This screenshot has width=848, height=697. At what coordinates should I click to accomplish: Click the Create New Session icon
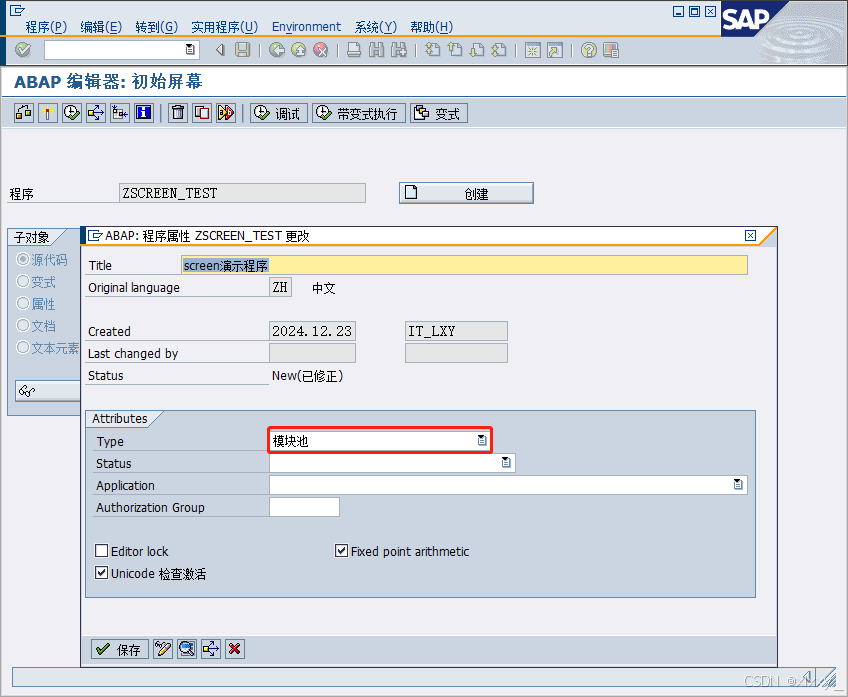pyautogui.click(x=533, y=50)
